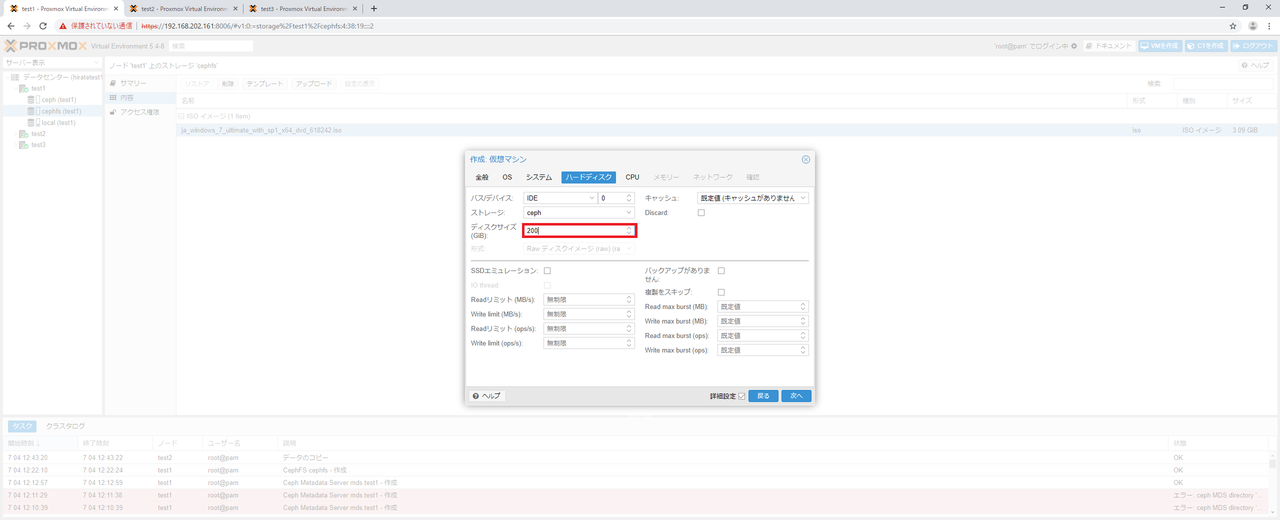This screenshot has height=520, width=1280.
Task: Tick the SSDエミュレーション checkbox
Action: click(547, 271)
